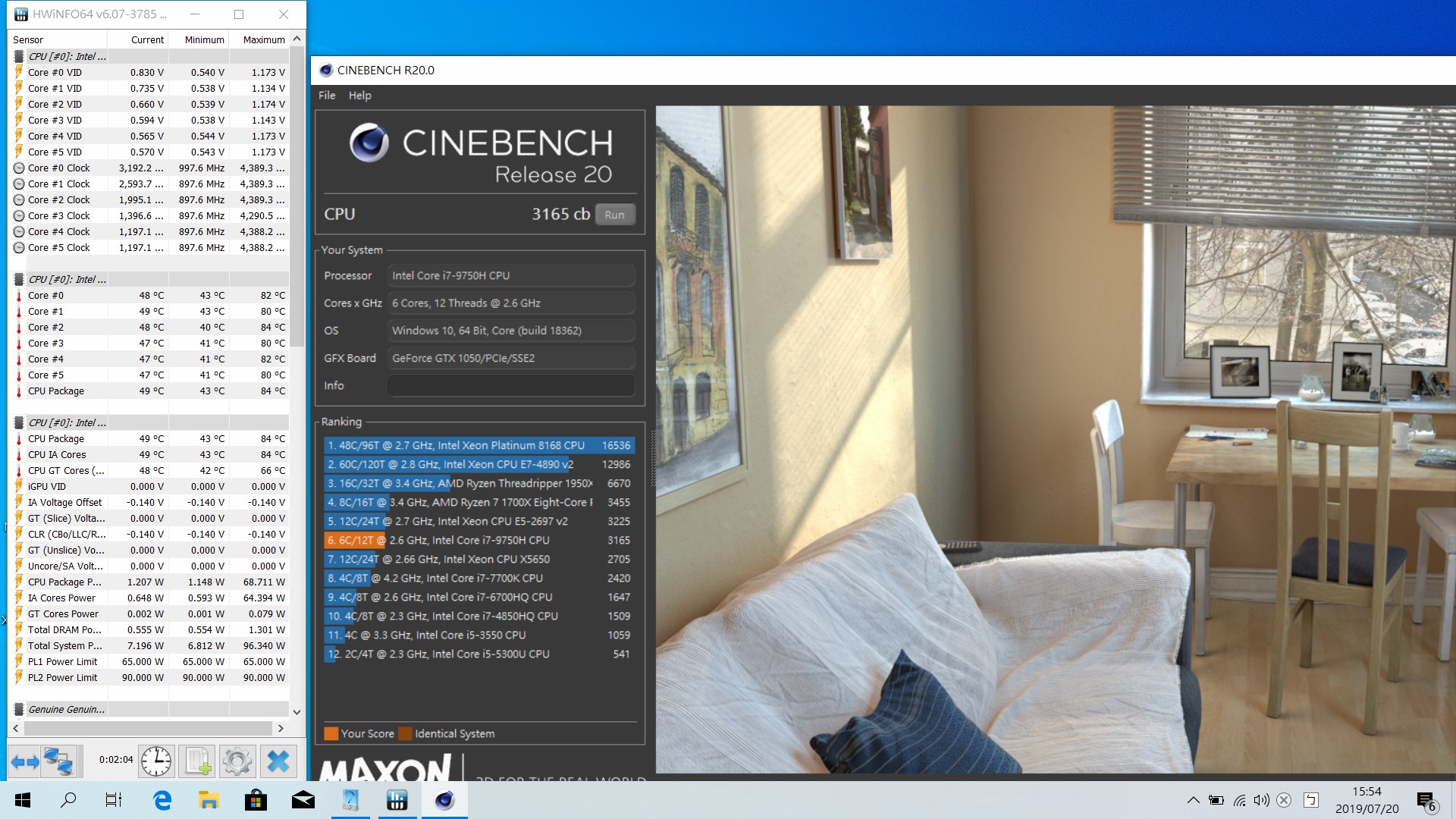Select PL1 Power Limit sensor row
Viewport: 1456px width, 819px height.
[x=150, y=662]
